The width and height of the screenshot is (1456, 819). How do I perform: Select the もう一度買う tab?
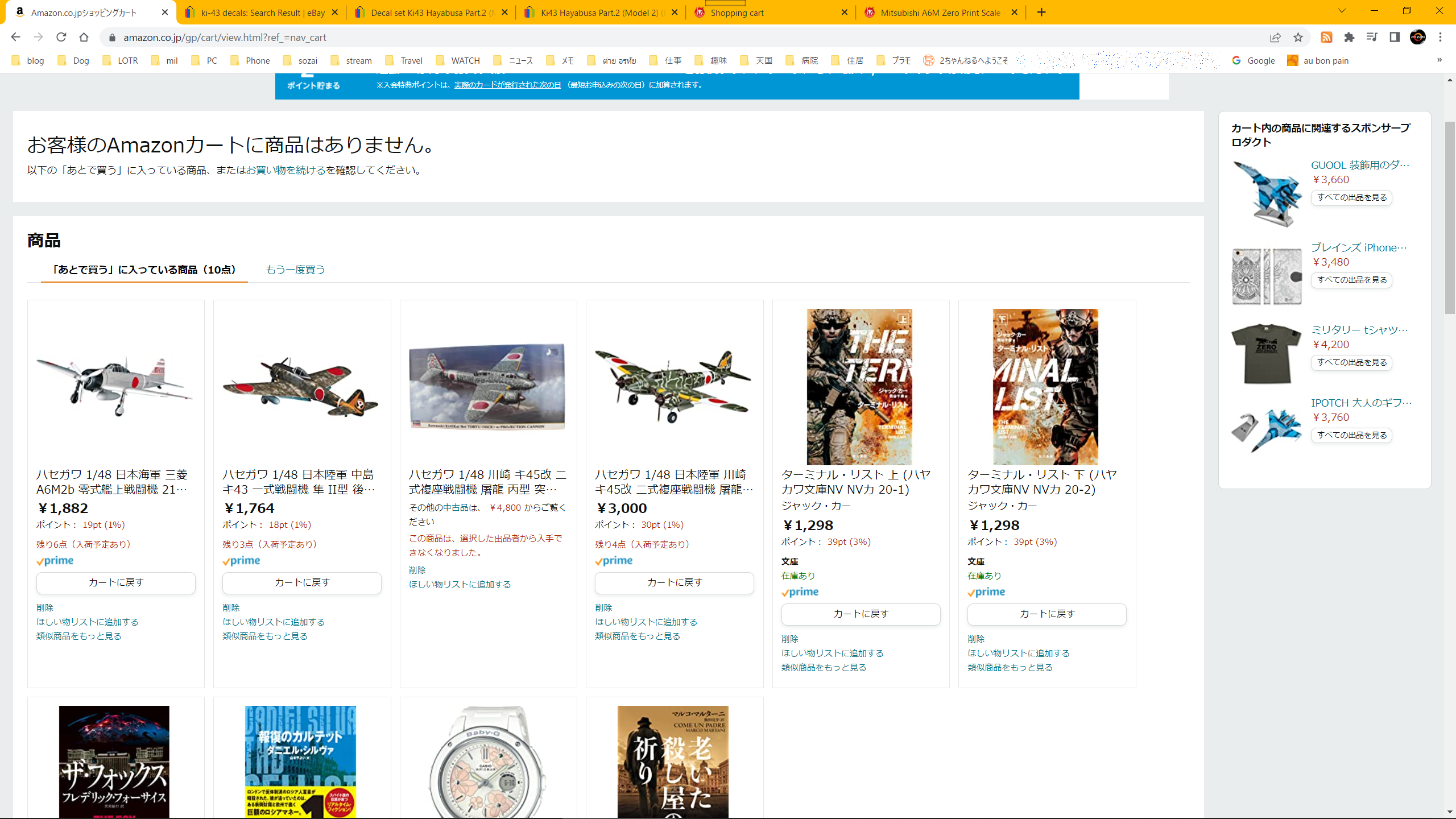click(x=295, y=270)
